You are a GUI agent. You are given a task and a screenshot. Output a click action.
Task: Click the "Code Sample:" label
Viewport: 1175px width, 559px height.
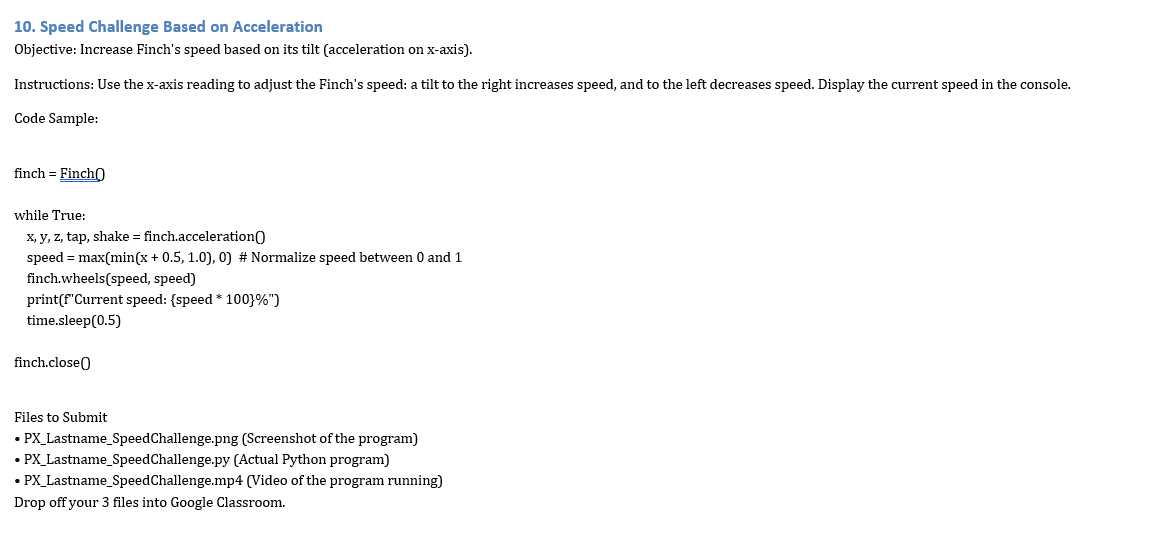point(56,119)
